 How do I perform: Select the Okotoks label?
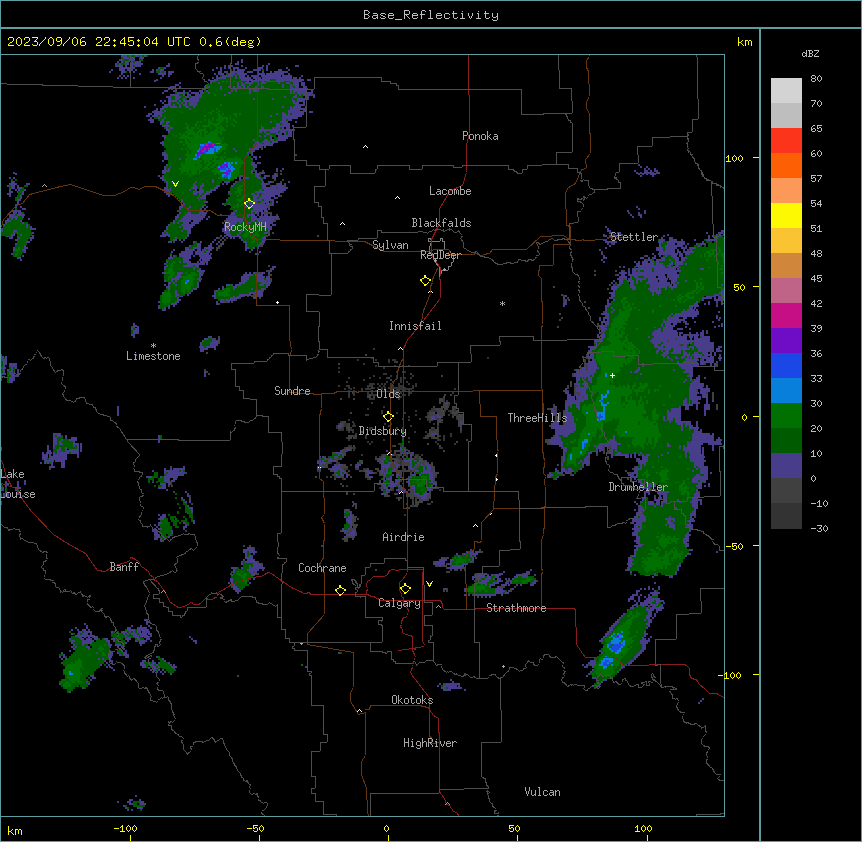412,700
